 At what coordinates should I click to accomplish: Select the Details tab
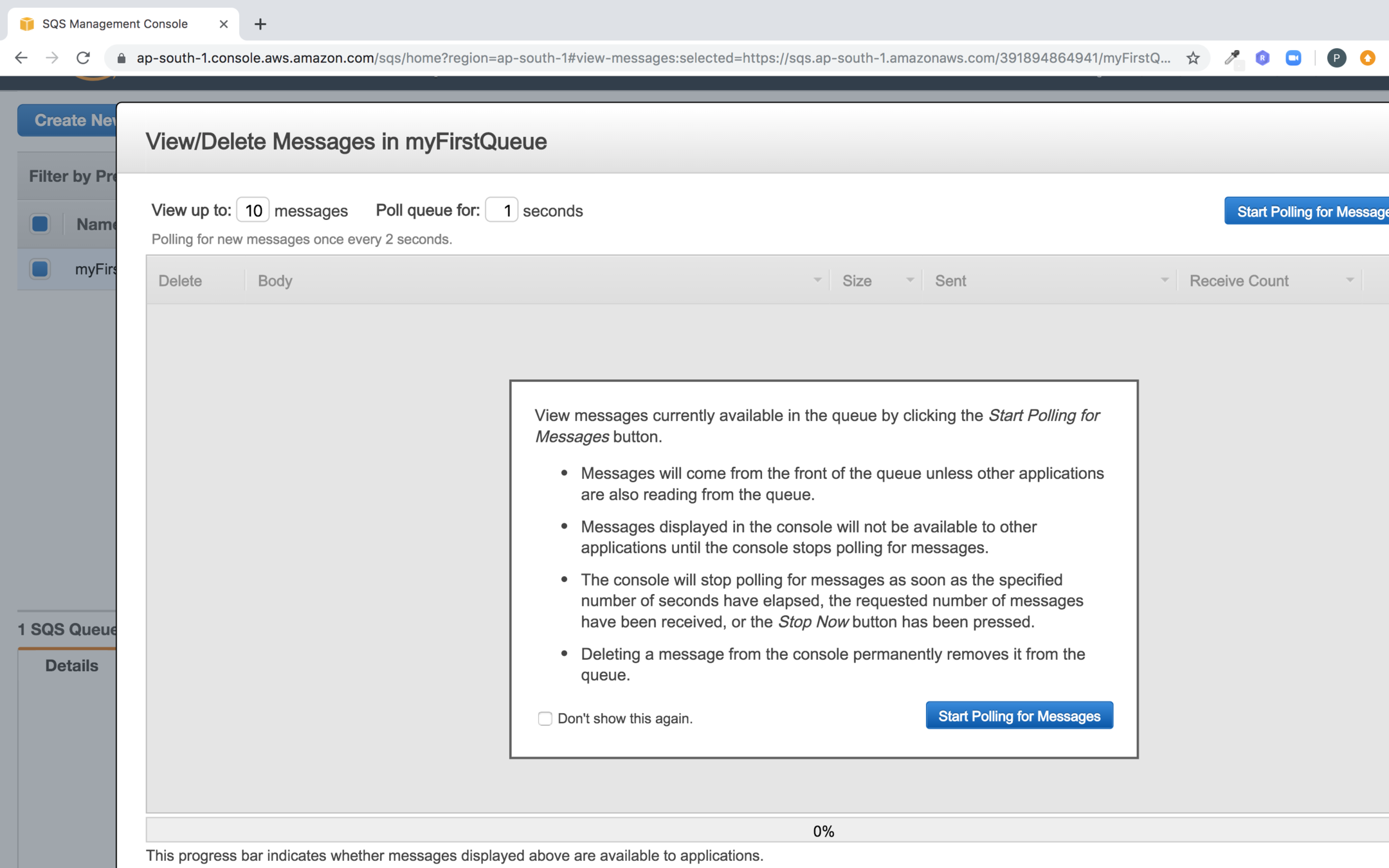point(71,665)
